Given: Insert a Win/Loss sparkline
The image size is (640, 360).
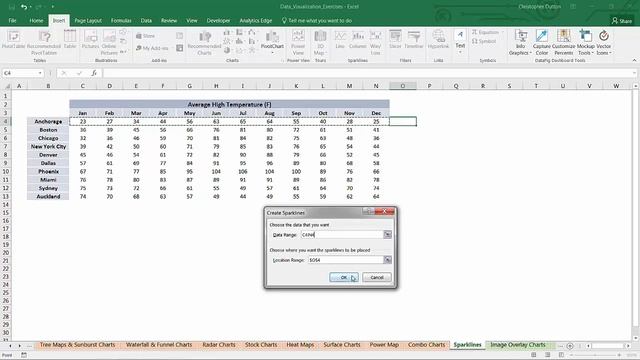Looking at the screenshot, I should coord(376,42).
